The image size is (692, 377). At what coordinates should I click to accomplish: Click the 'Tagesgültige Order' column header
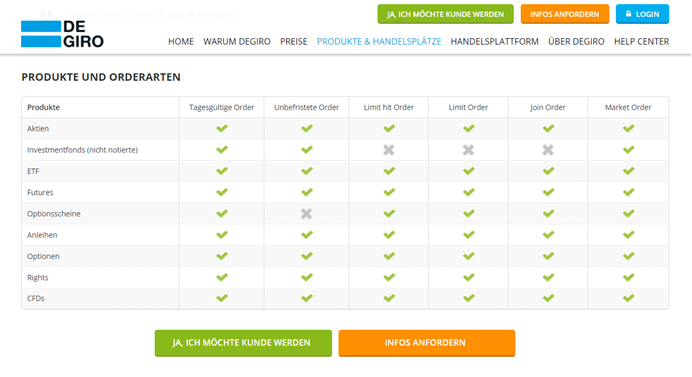(222, 107)
